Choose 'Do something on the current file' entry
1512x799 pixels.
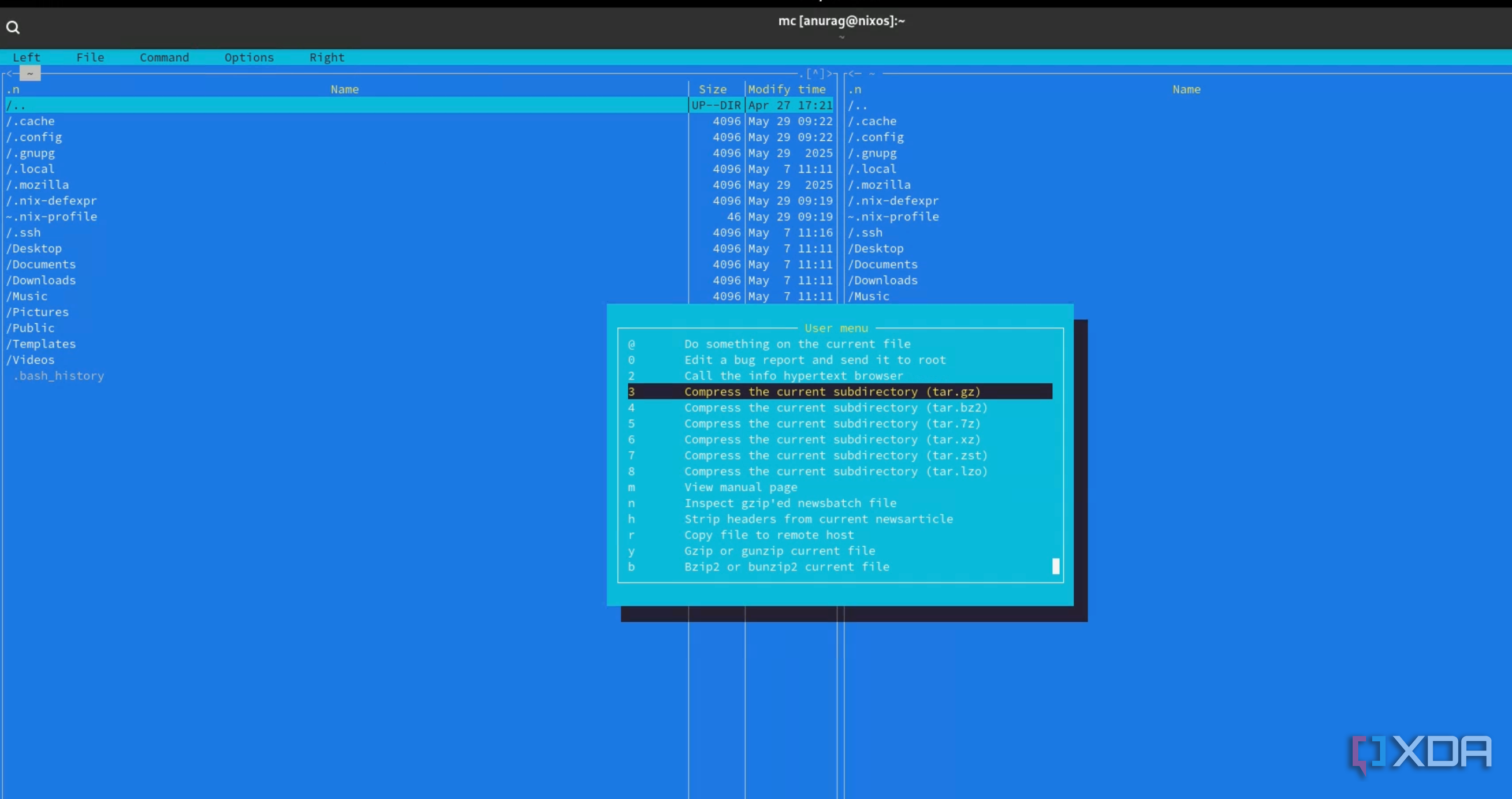840,344
